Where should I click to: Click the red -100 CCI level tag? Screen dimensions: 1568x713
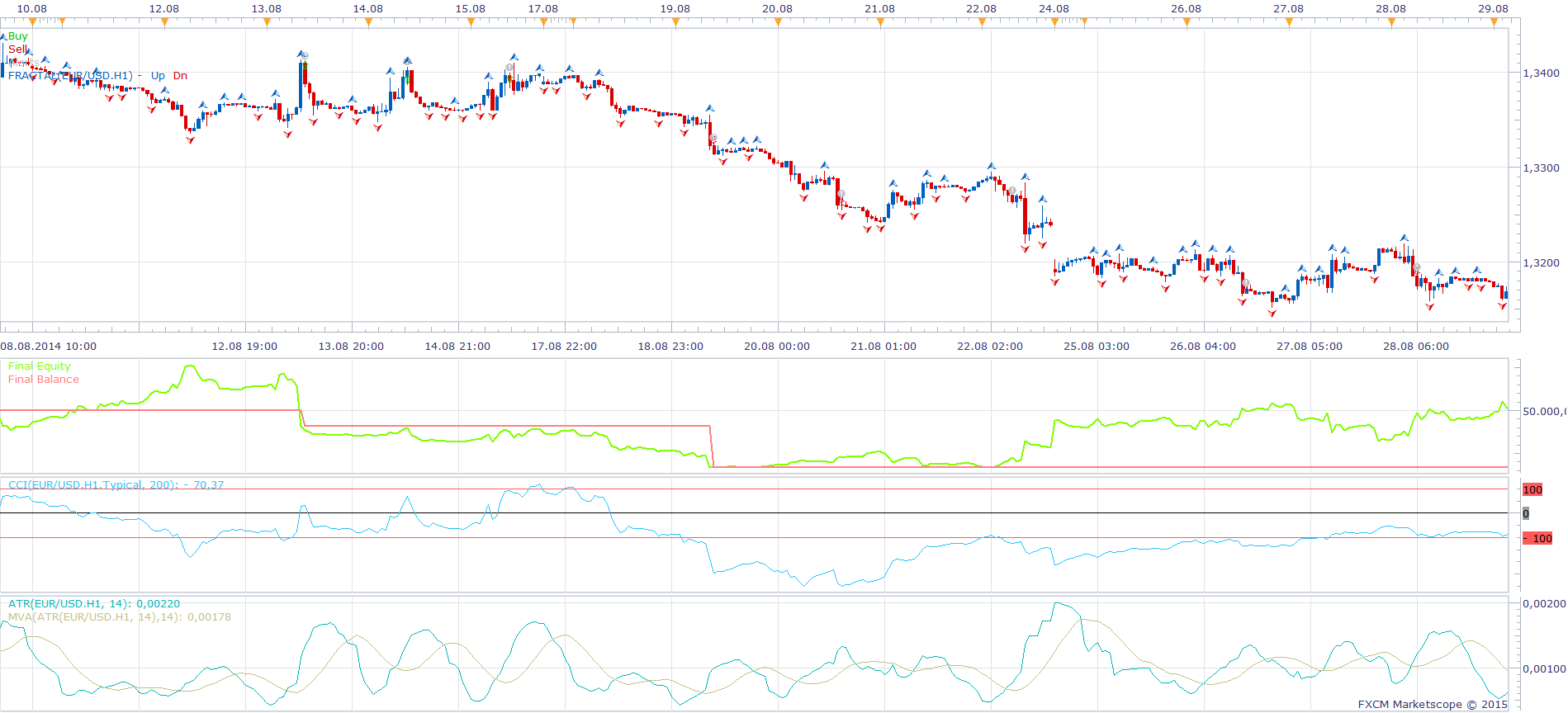click(x=1537, y=539)
